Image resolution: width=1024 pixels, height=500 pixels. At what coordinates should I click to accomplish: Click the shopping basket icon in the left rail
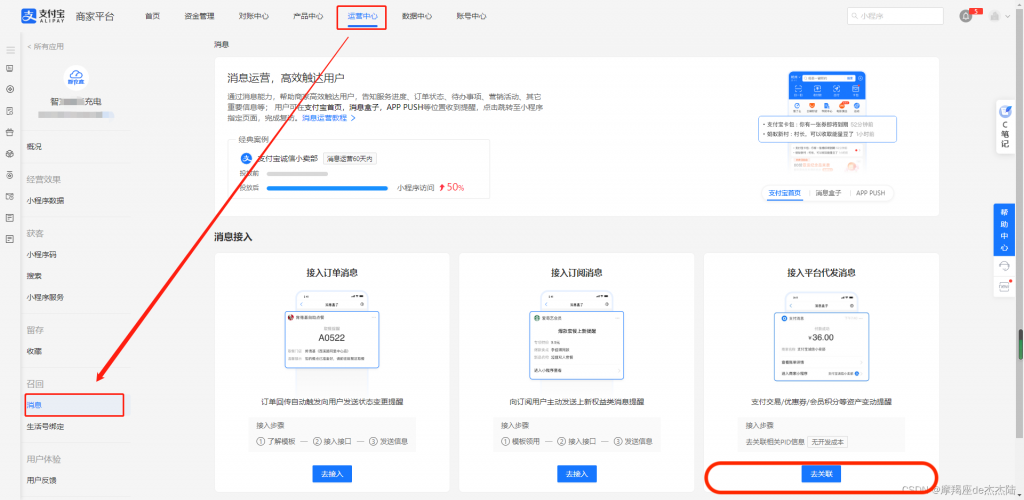(x=10, y=133)
